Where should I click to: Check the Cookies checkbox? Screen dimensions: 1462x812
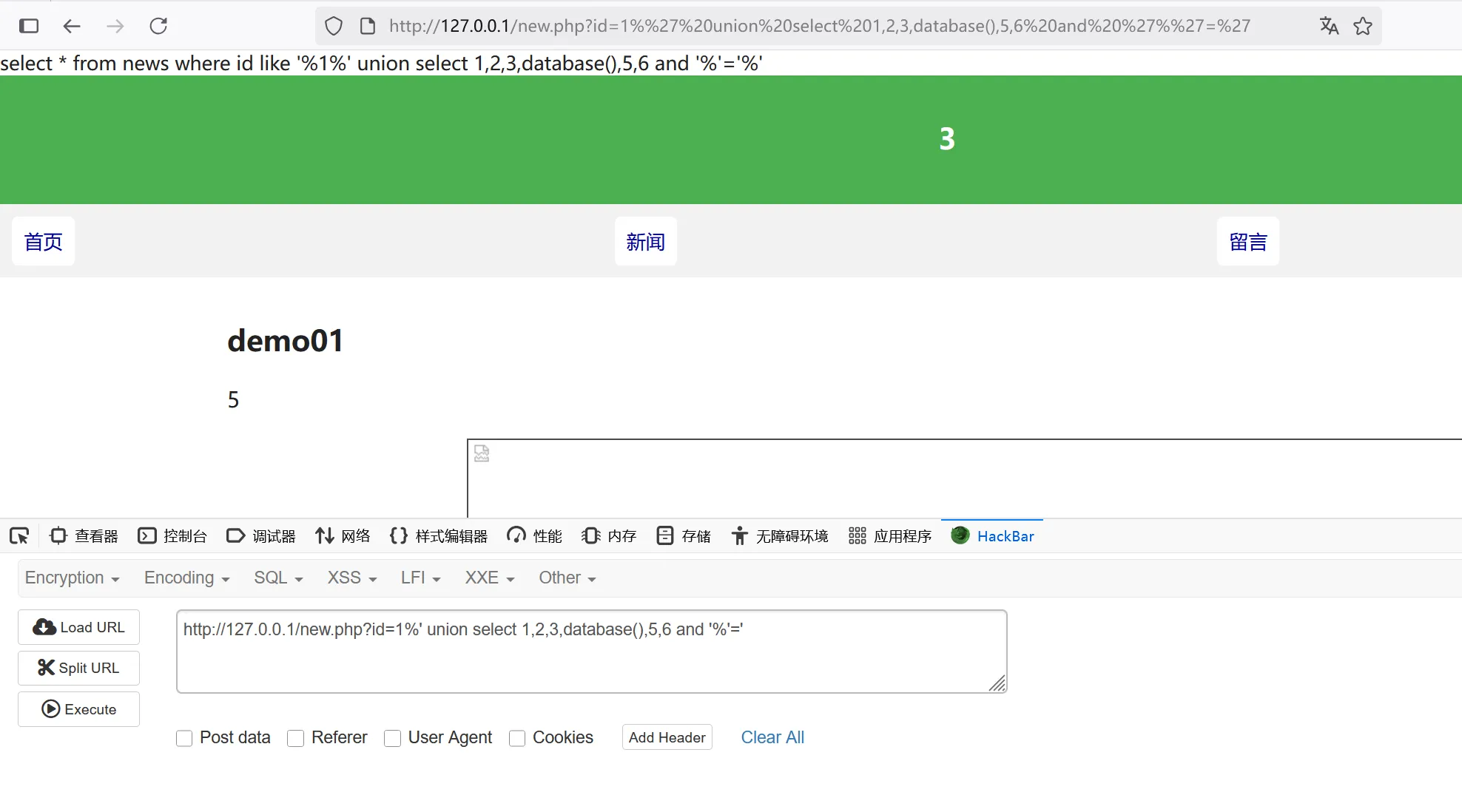pyautogui.click(x=517, y=738)
